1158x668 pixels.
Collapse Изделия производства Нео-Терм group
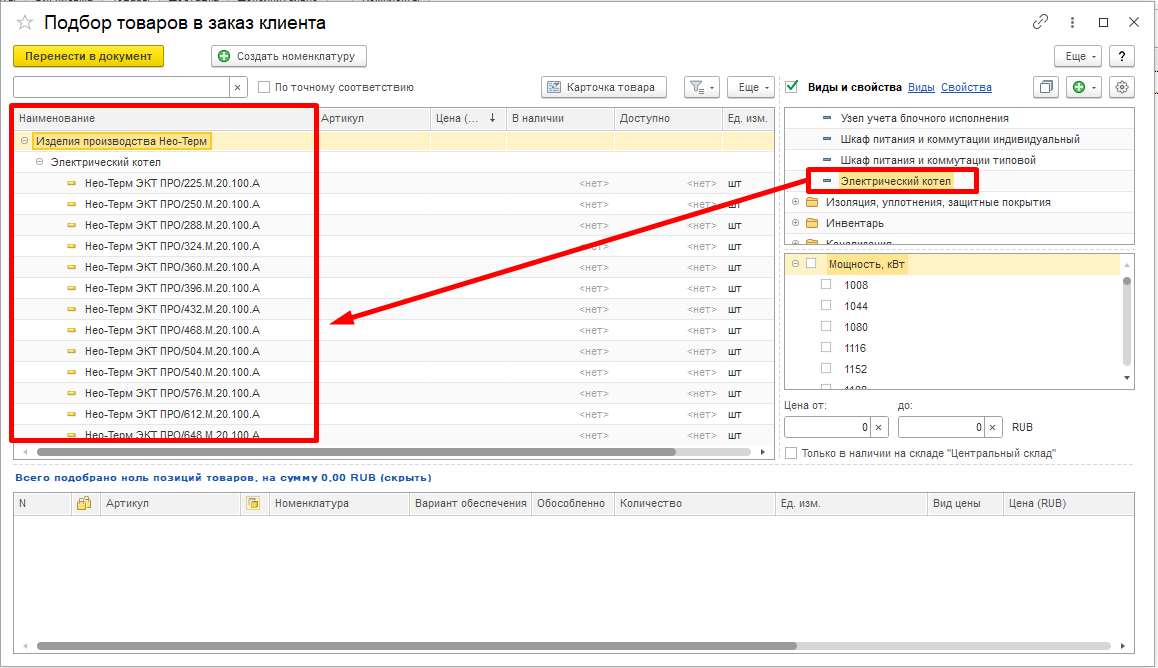pos(24,140)
